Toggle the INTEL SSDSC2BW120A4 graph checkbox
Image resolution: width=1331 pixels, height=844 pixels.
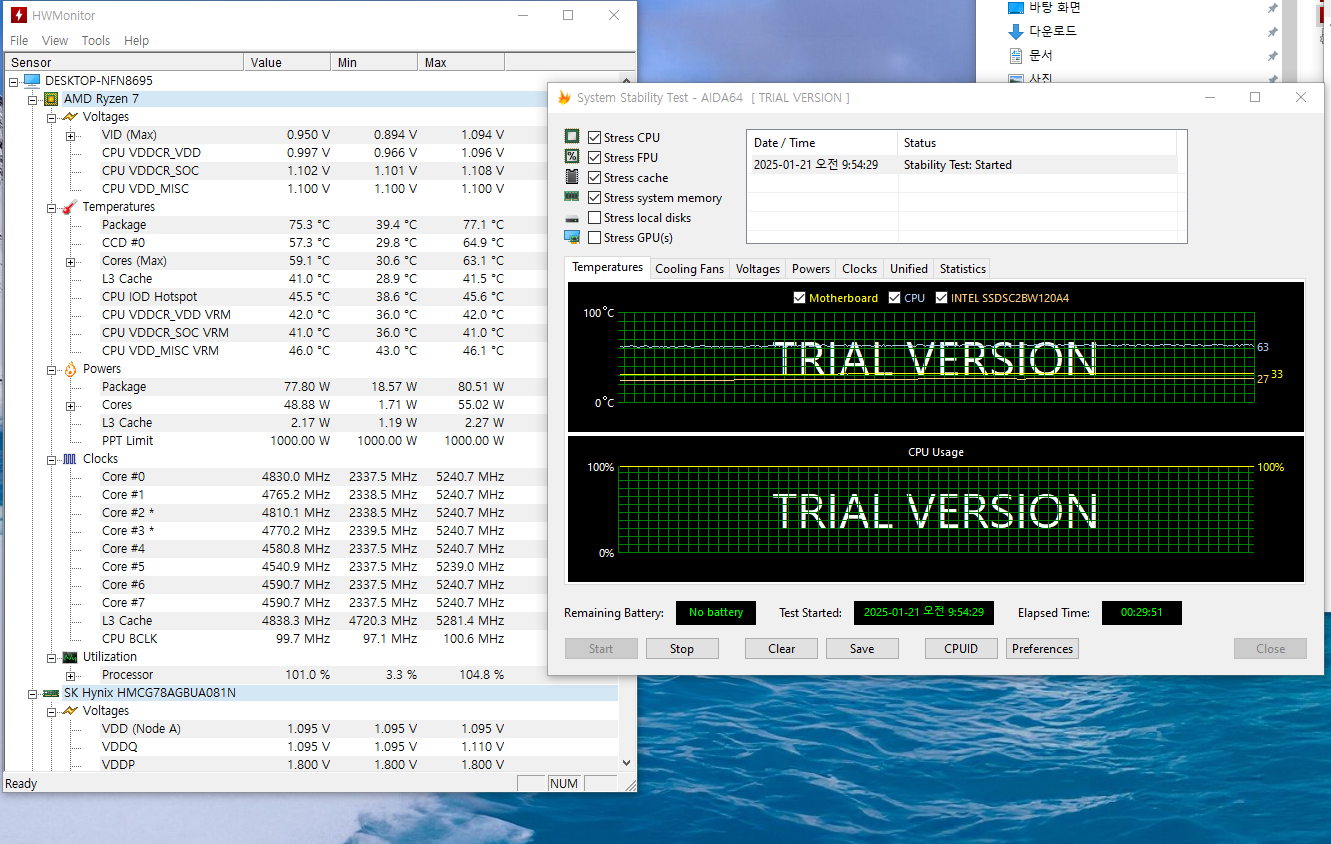(942, 298)
